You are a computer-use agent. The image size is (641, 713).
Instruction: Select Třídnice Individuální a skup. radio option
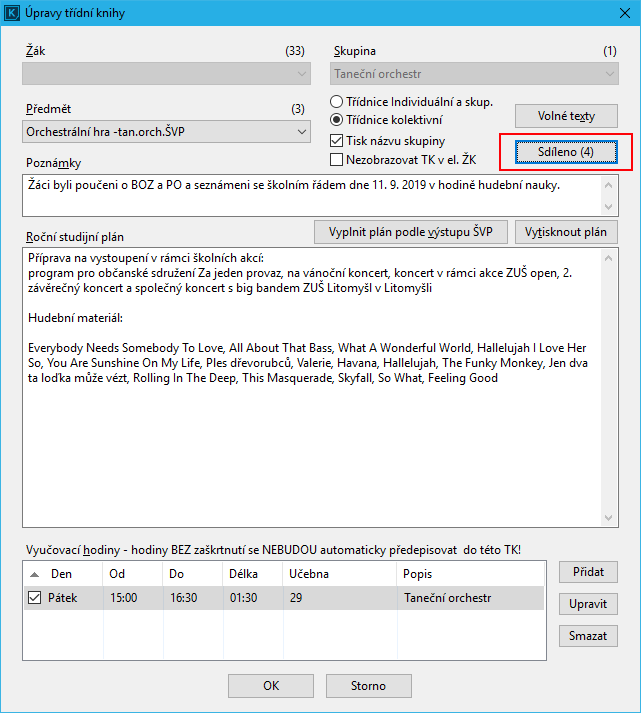click(x=337, y=103)
